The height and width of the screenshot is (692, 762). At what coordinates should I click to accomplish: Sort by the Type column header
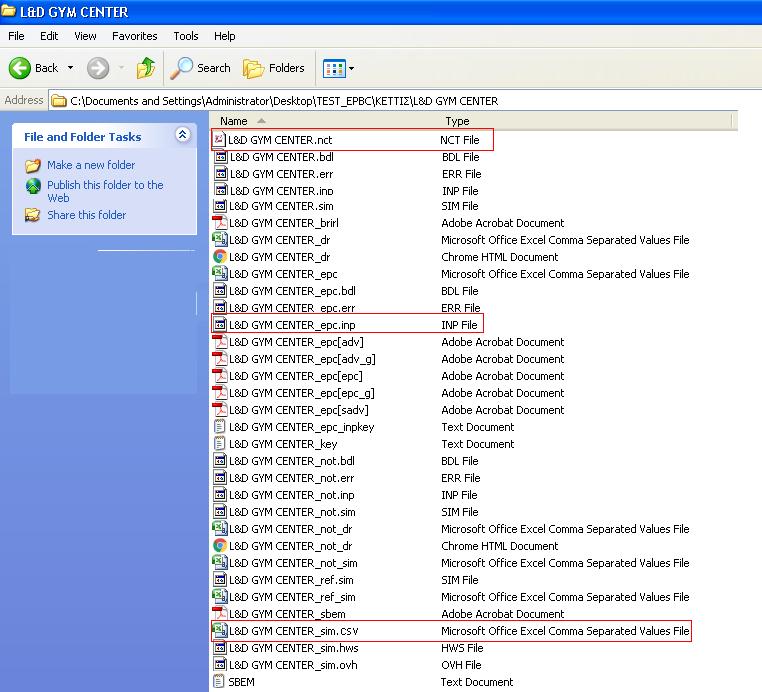click(457, 121)
